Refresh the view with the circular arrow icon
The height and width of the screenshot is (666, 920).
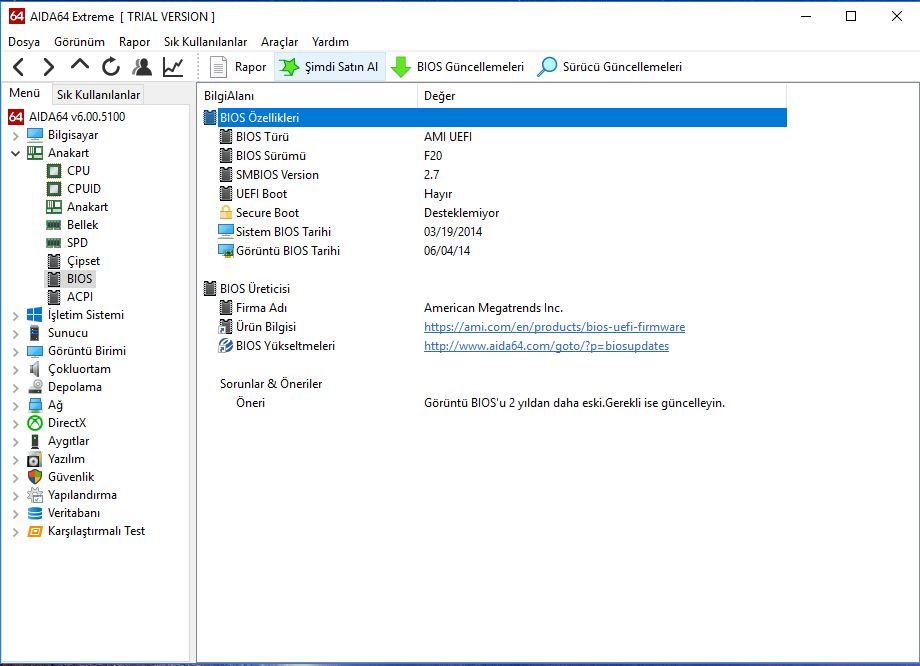coord(111,67)
